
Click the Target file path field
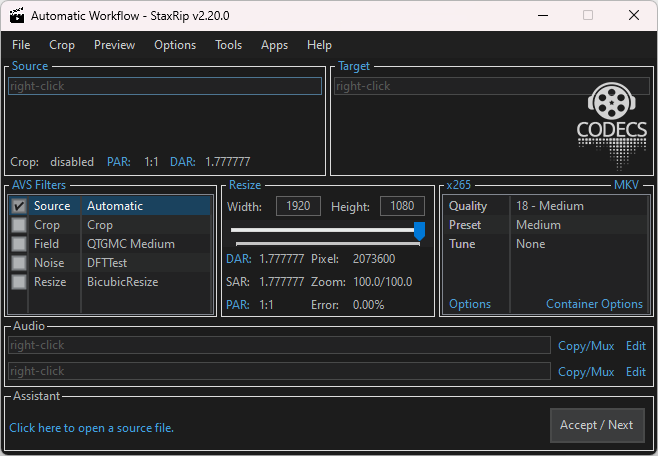tap(492, 86)
